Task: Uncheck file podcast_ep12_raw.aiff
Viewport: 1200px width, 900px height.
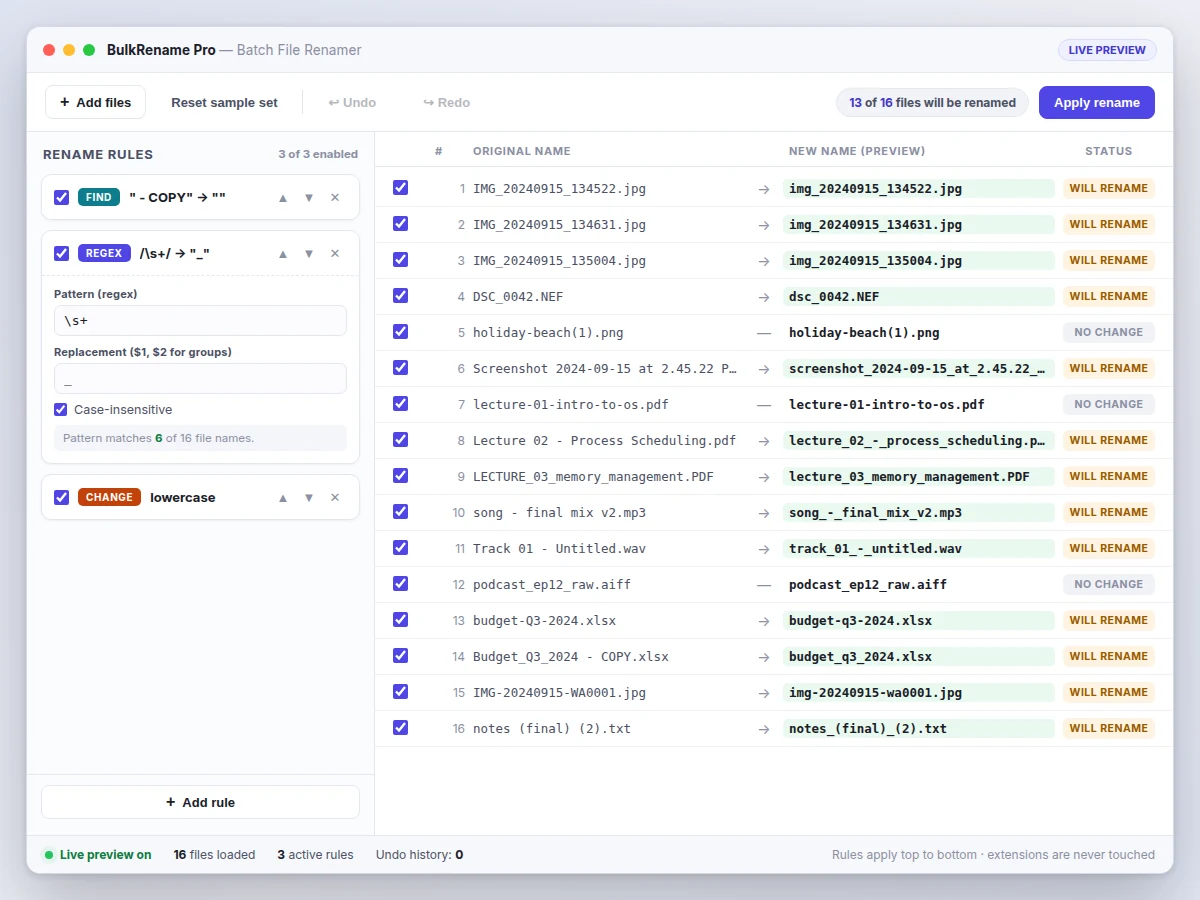Action: tap(401, 584)
